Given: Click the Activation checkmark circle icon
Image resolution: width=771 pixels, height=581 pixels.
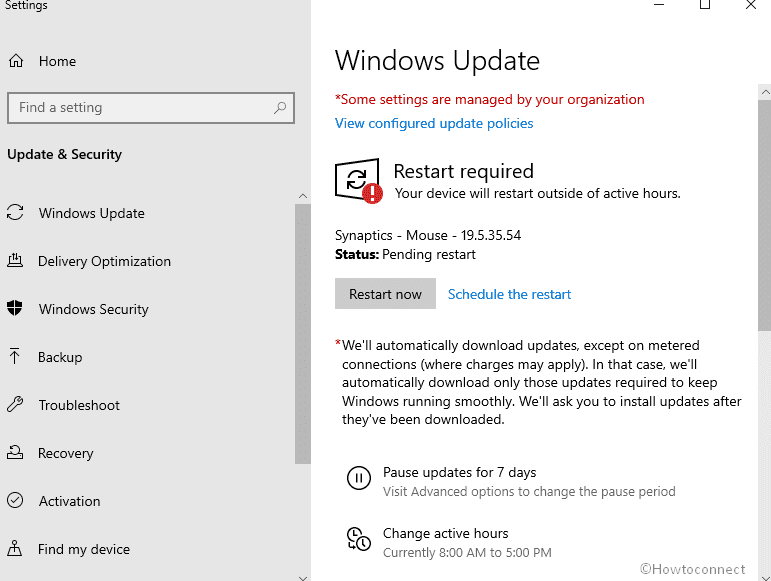Looking at the screenshot, I should coord(15,501).
